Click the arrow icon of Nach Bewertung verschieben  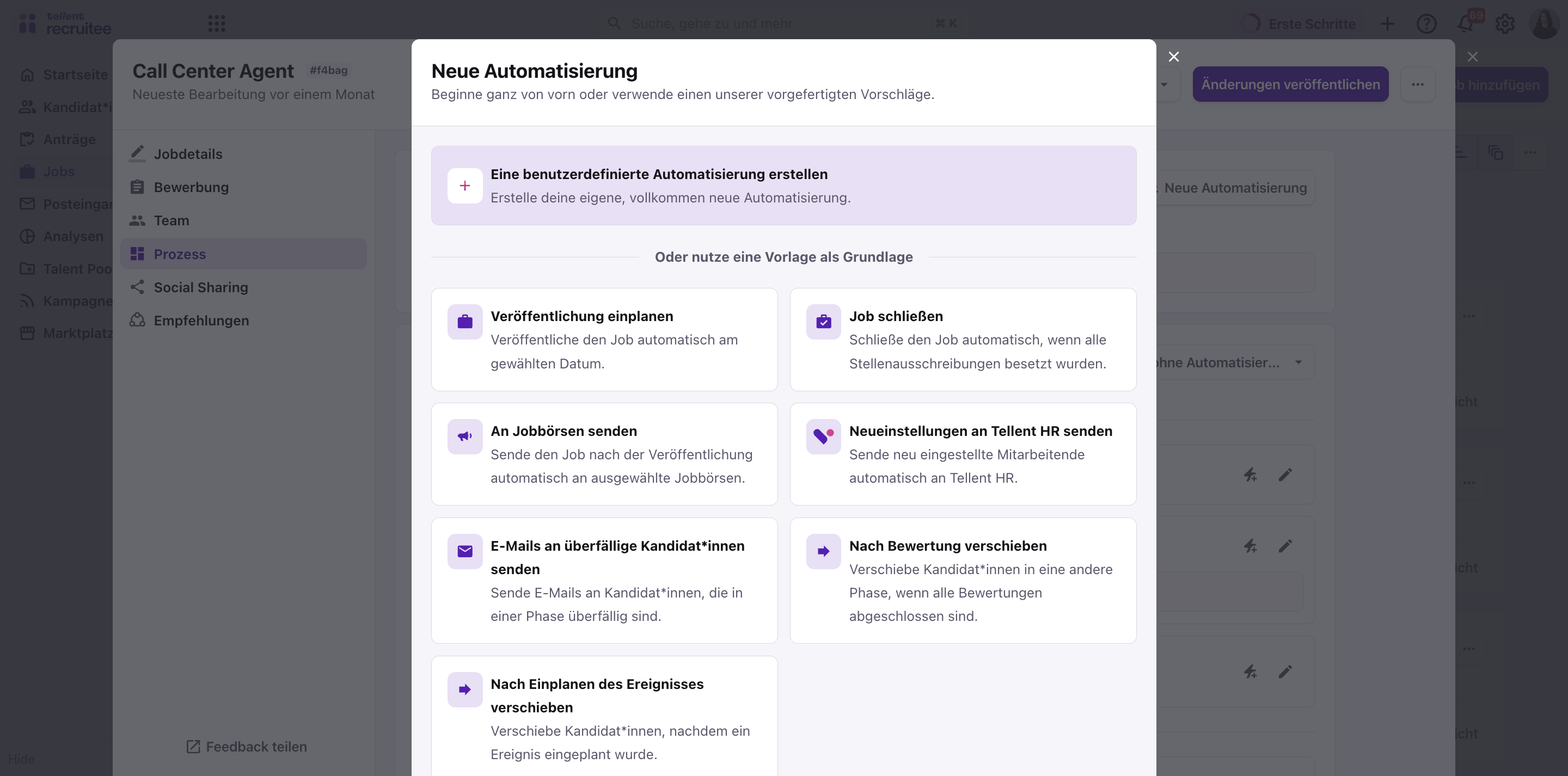click(x=823, y=551)
